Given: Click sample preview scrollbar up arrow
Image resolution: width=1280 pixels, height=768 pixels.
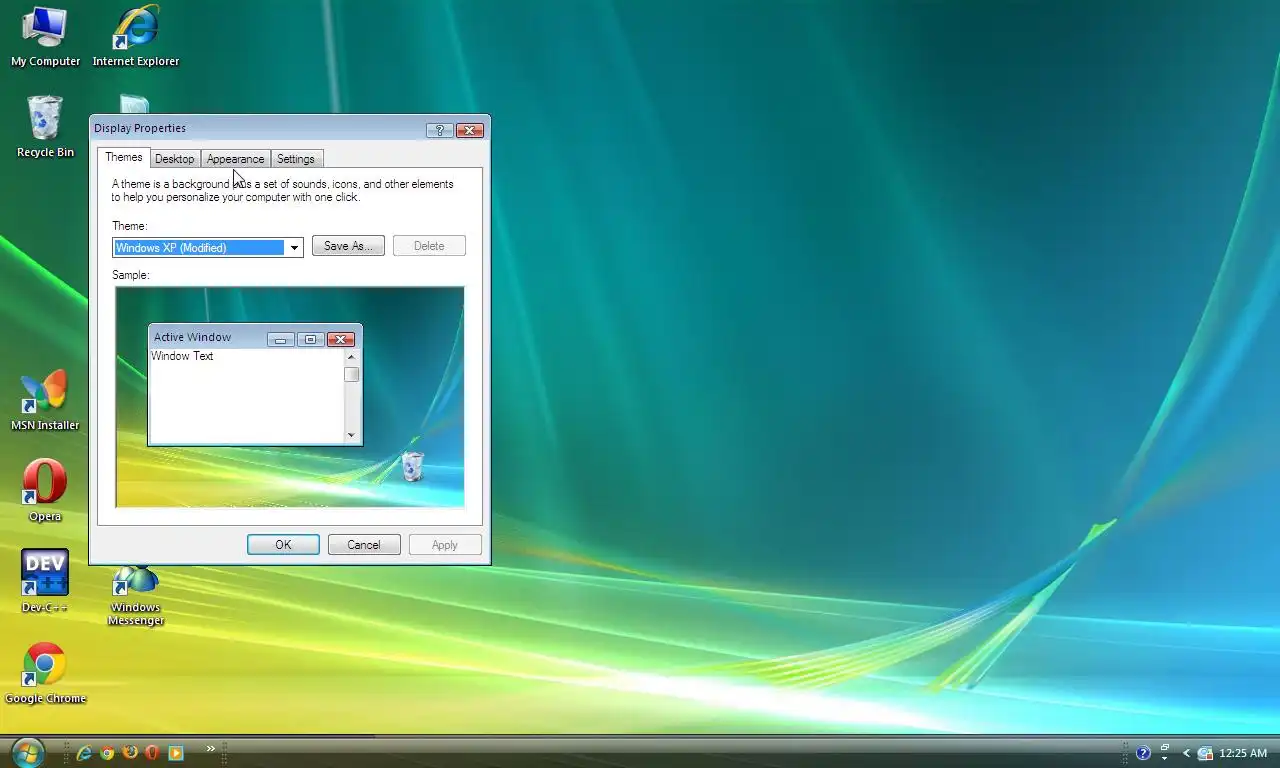Looking at the screenshot, I should click(351, 357).
